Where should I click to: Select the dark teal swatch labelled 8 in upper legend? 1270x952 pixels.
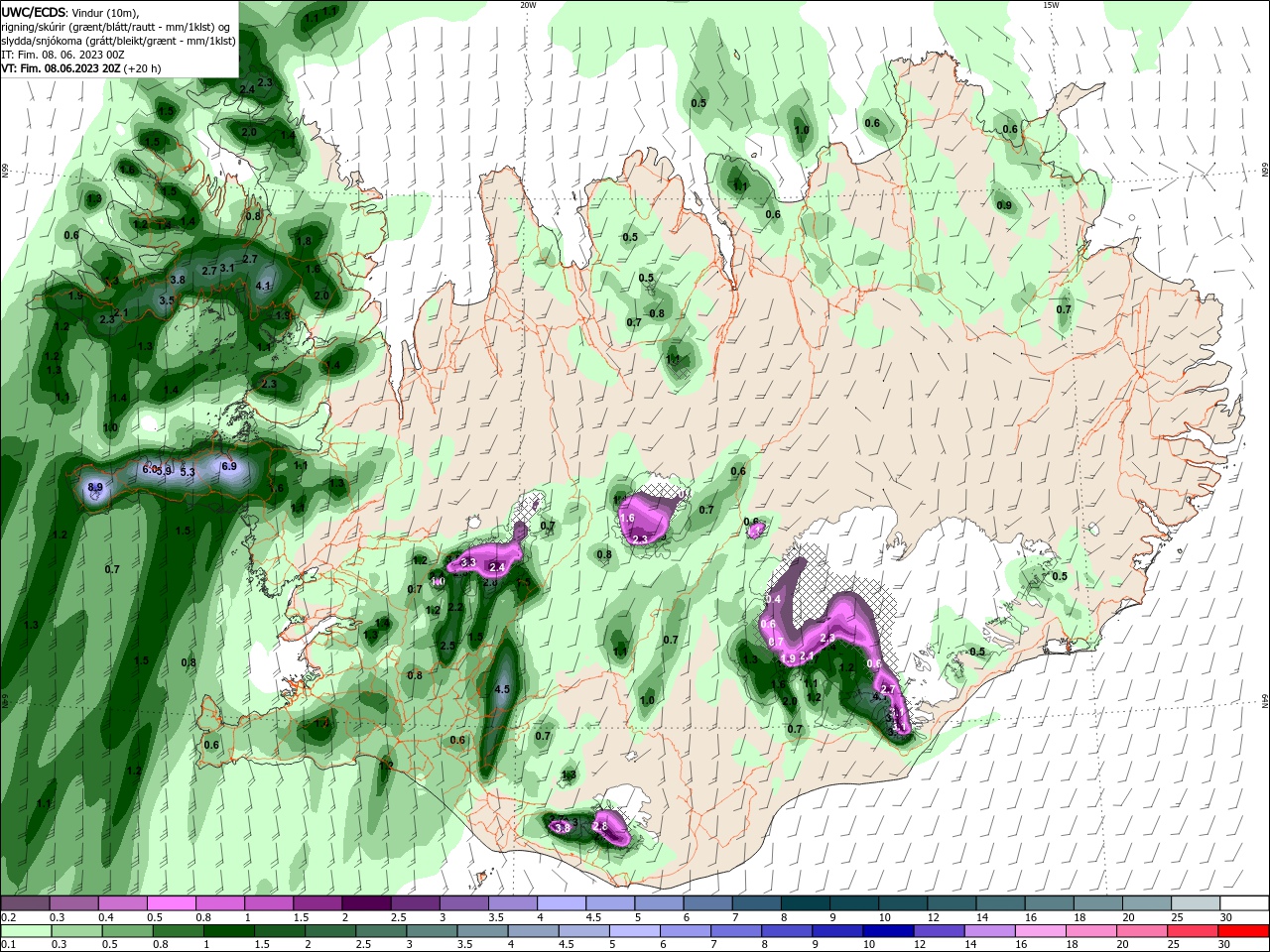tap(806, 903)
